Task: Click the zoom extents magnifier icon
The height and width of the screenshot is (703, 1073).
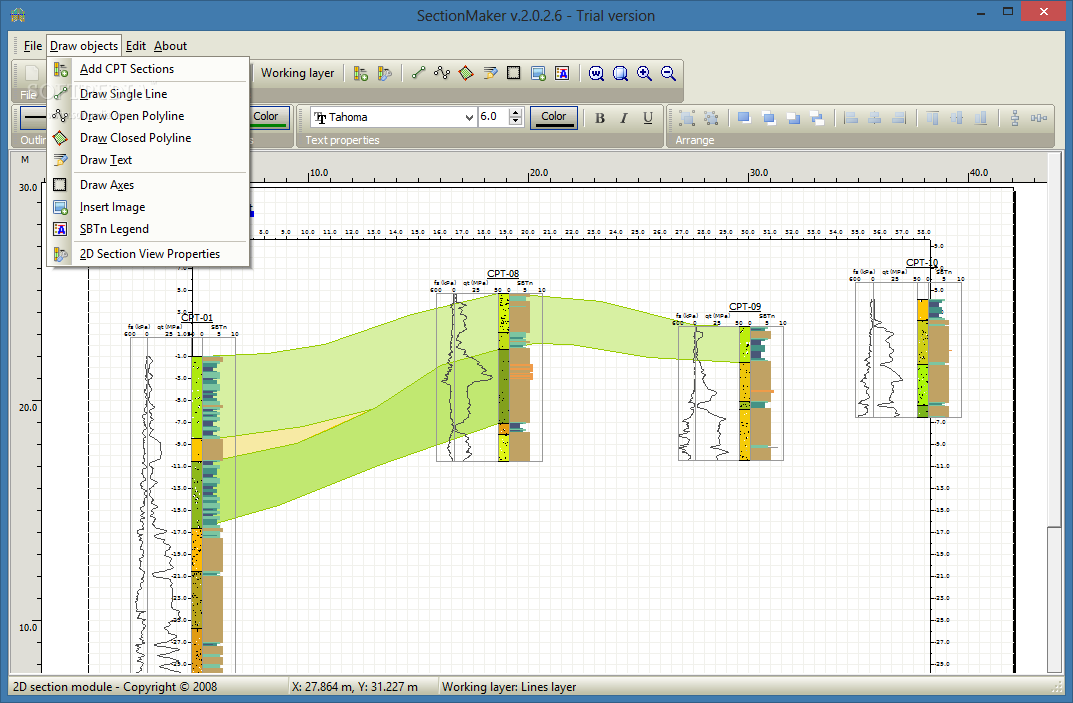Action: point(620,73)
